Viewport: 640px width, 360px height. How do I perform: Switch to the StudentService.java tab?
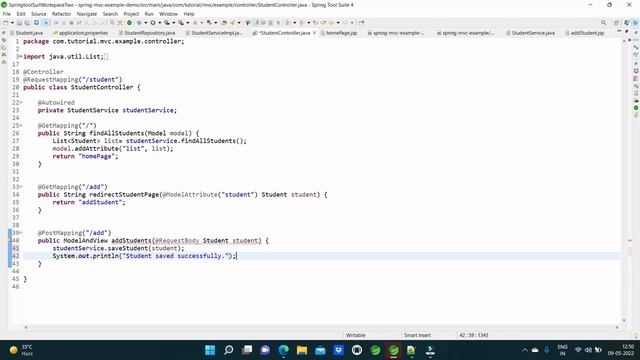pyautogui.click(x=531, y=33)
